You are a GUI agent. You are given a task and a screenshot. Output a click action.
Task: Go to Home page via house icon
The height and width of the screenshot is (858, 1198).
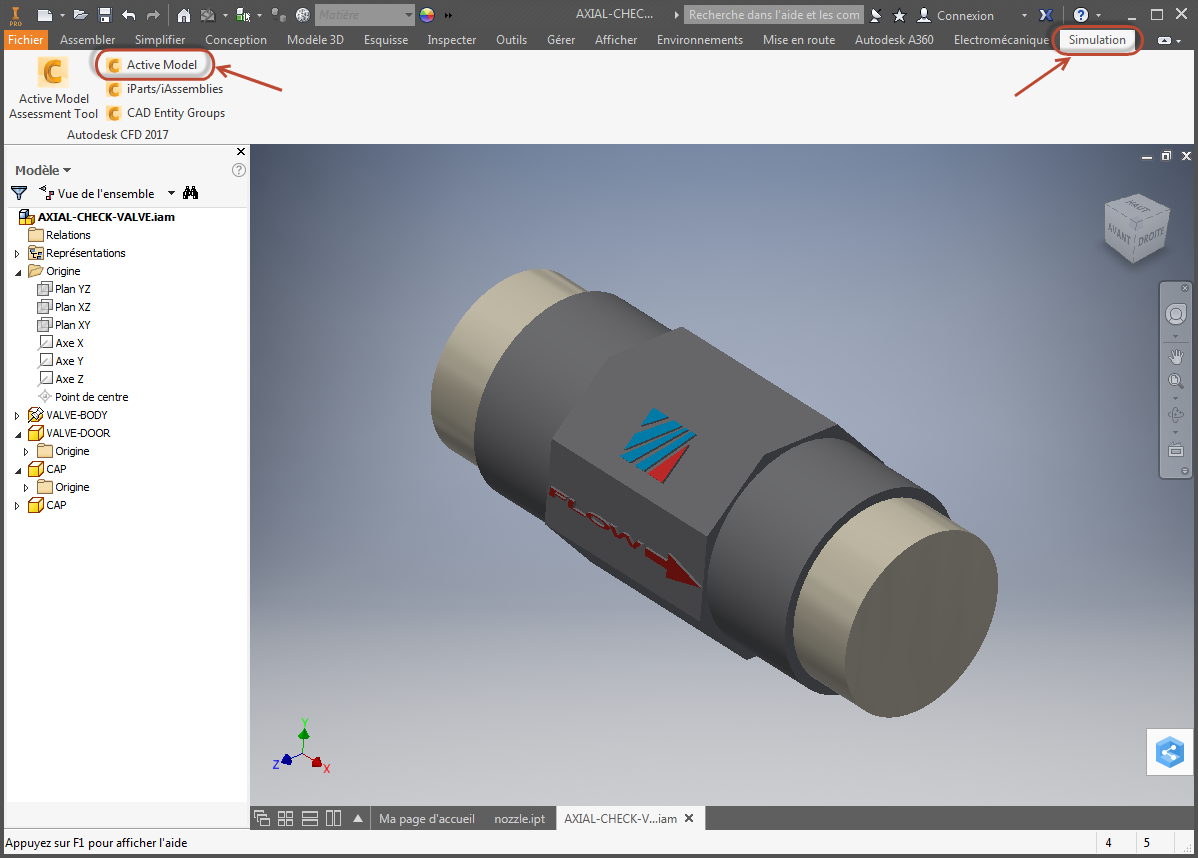pos(183,15)
